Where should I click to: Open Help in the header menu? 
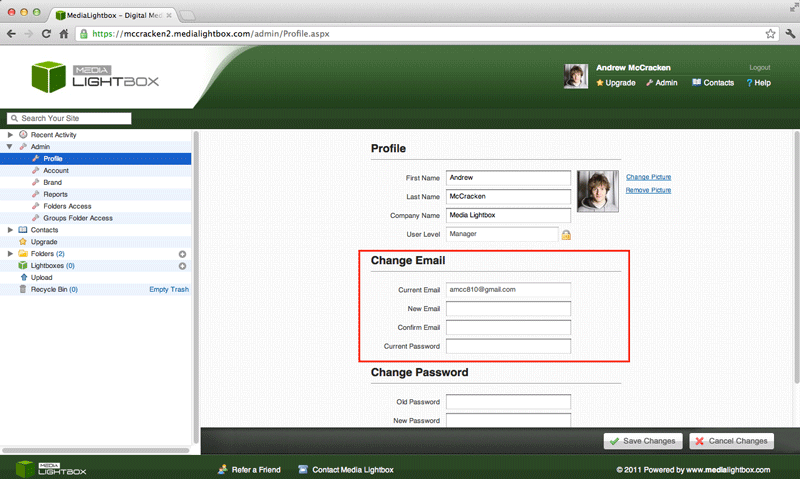click(758, 83)
